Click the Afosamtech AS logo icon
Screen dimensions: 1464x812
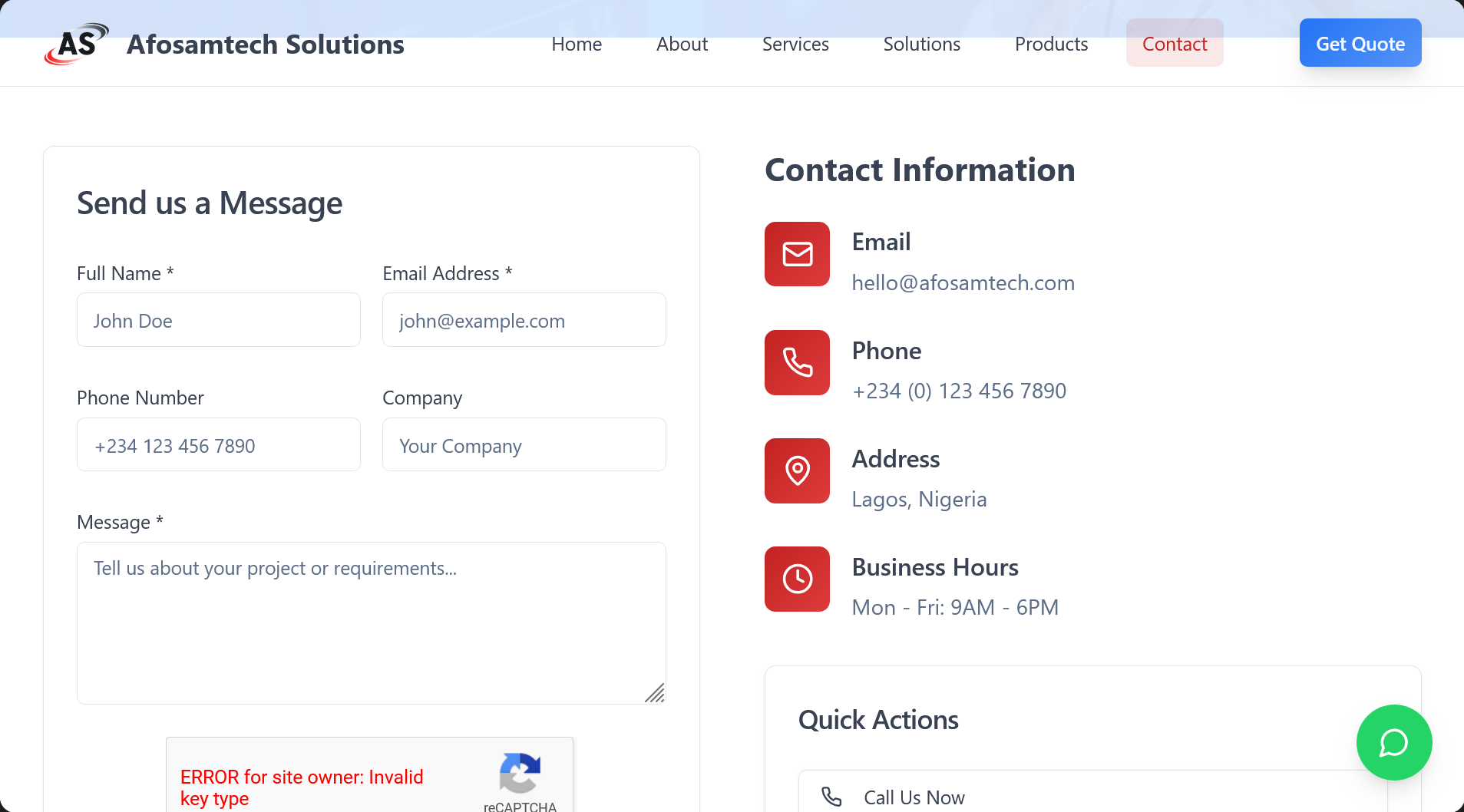(76, 44)
